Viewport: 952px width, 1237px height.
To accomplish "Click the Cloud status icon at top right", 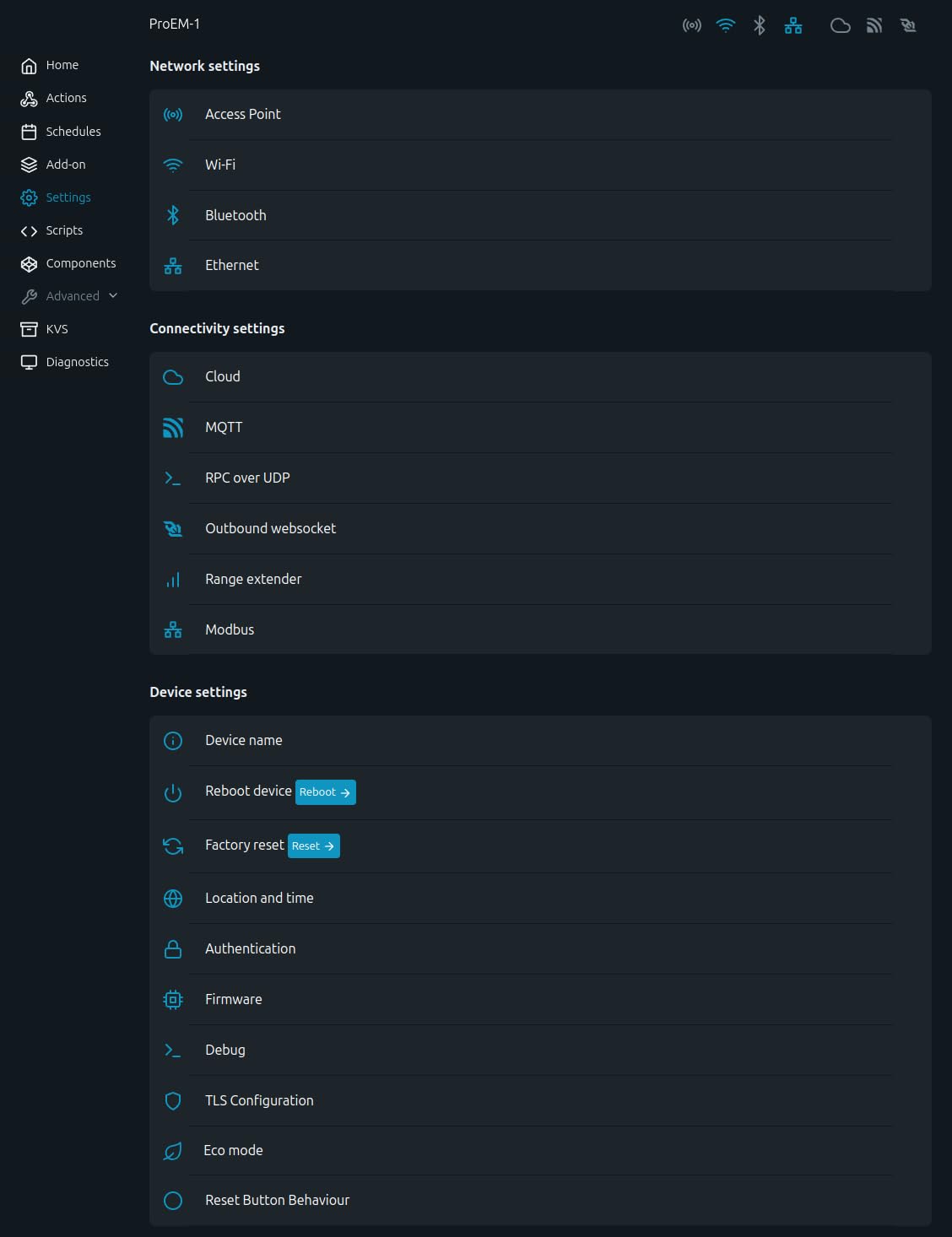I will 841,25.
